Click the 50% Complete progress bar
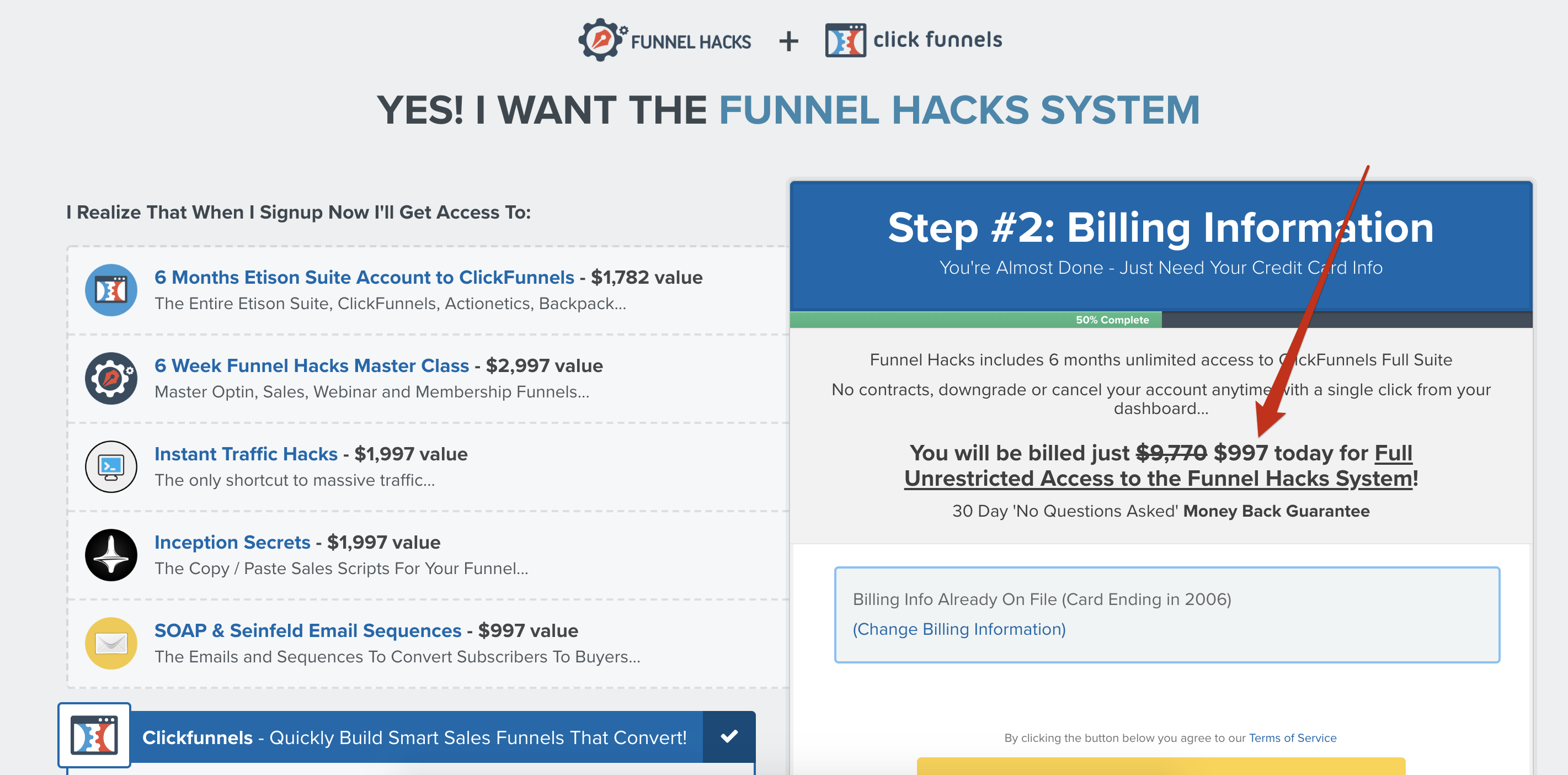The width and height of the screenshot is (1568, 775). coord(1112,320)
